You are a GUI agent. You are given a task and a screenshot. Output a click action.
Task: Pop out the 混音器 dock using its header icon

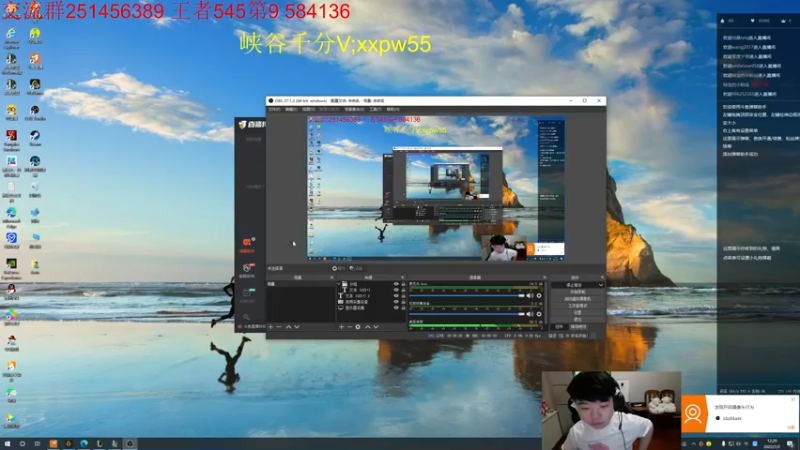(544, 277)
